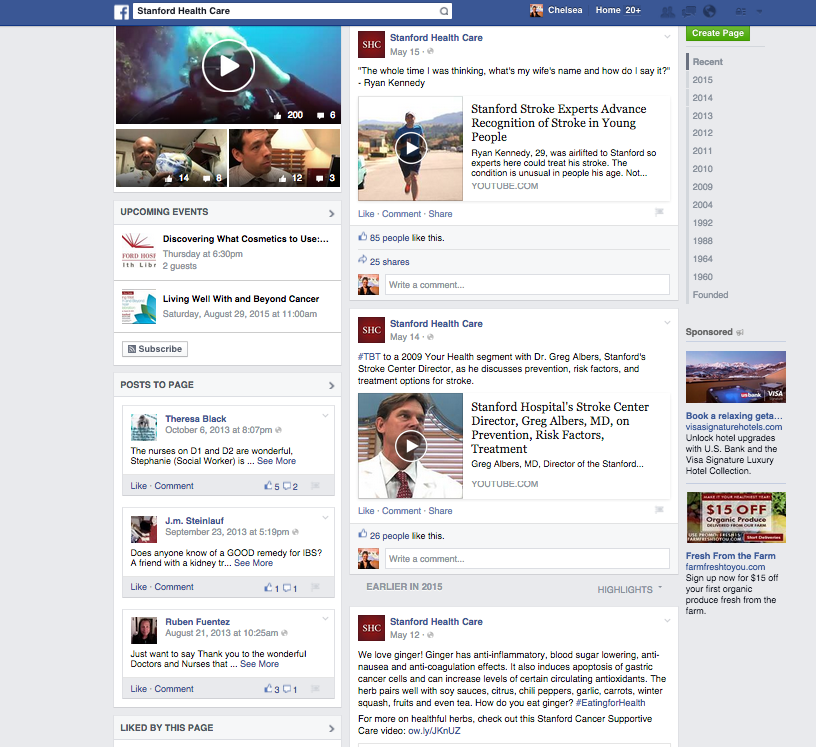Image resolution: width=816 pixels, height=747 pixels.
Task: Expand the Posts to Page section arrow
Action: coord(332,385)
